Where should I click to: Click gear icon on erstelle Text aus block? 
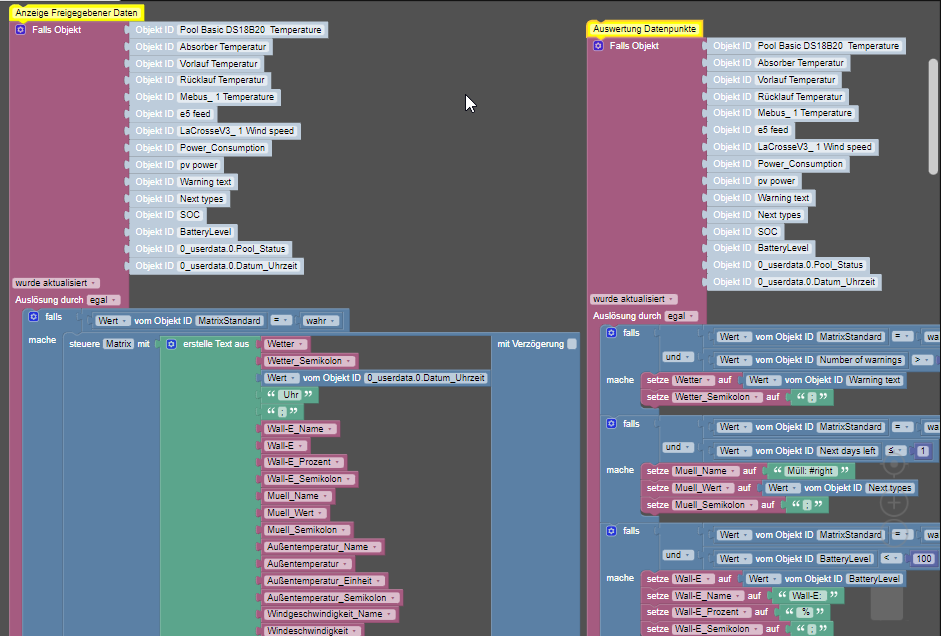coord(172,344)
